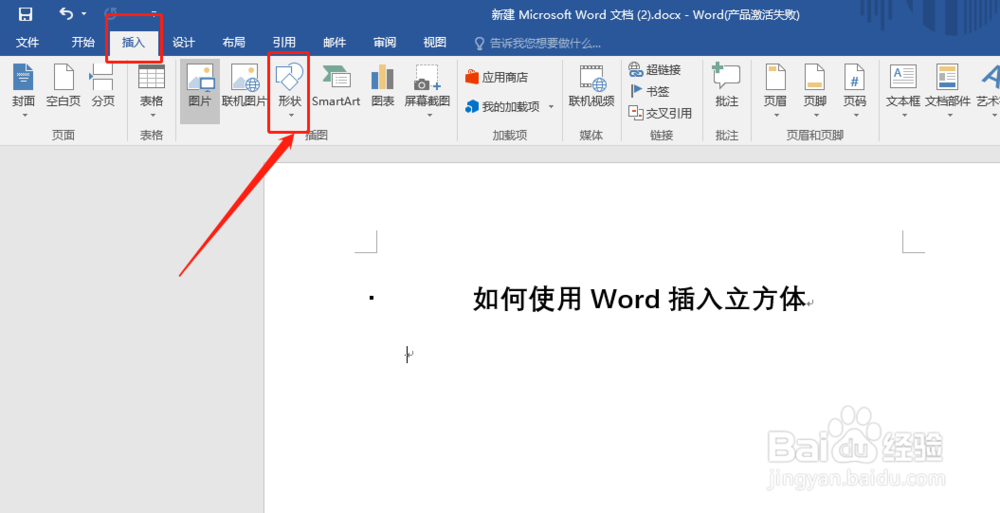Open the 页眉 header dropdown
The height and width of the screenshot is (513, 1000).
tap(776, 90)
